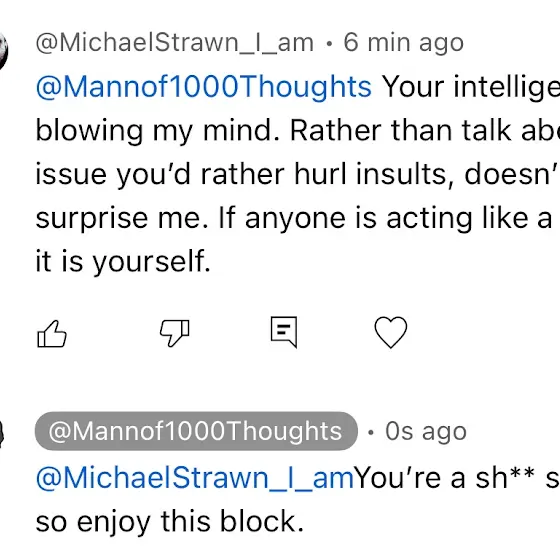Click the "Your intellige" comment text
The image size is (560, 560).
[471, 87]
